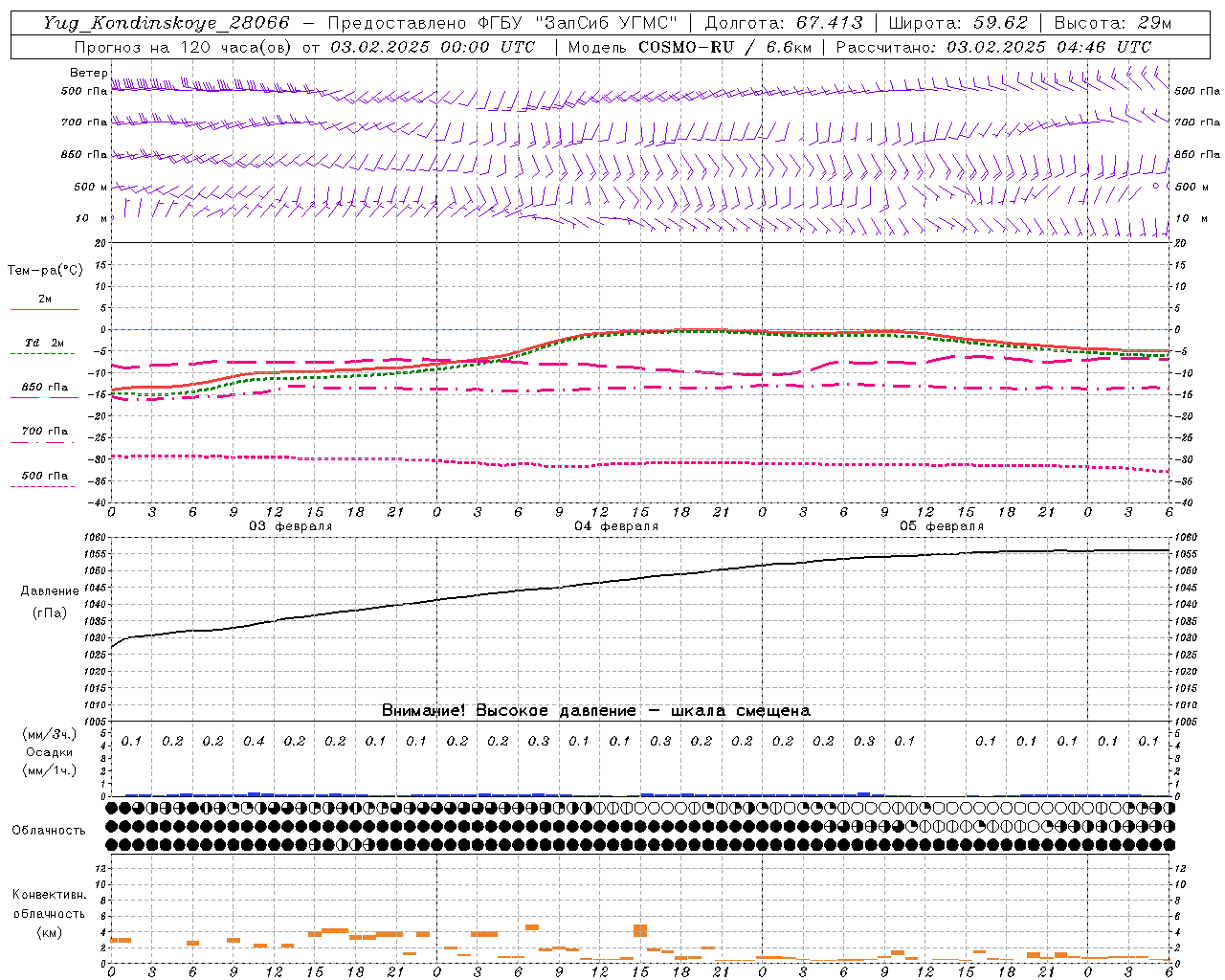The width and height of the screenshot is (1225, 980).
Task: Select the text Предоставлено ФГБУ "ЗапСиб УГМС"
Action: 502,23
